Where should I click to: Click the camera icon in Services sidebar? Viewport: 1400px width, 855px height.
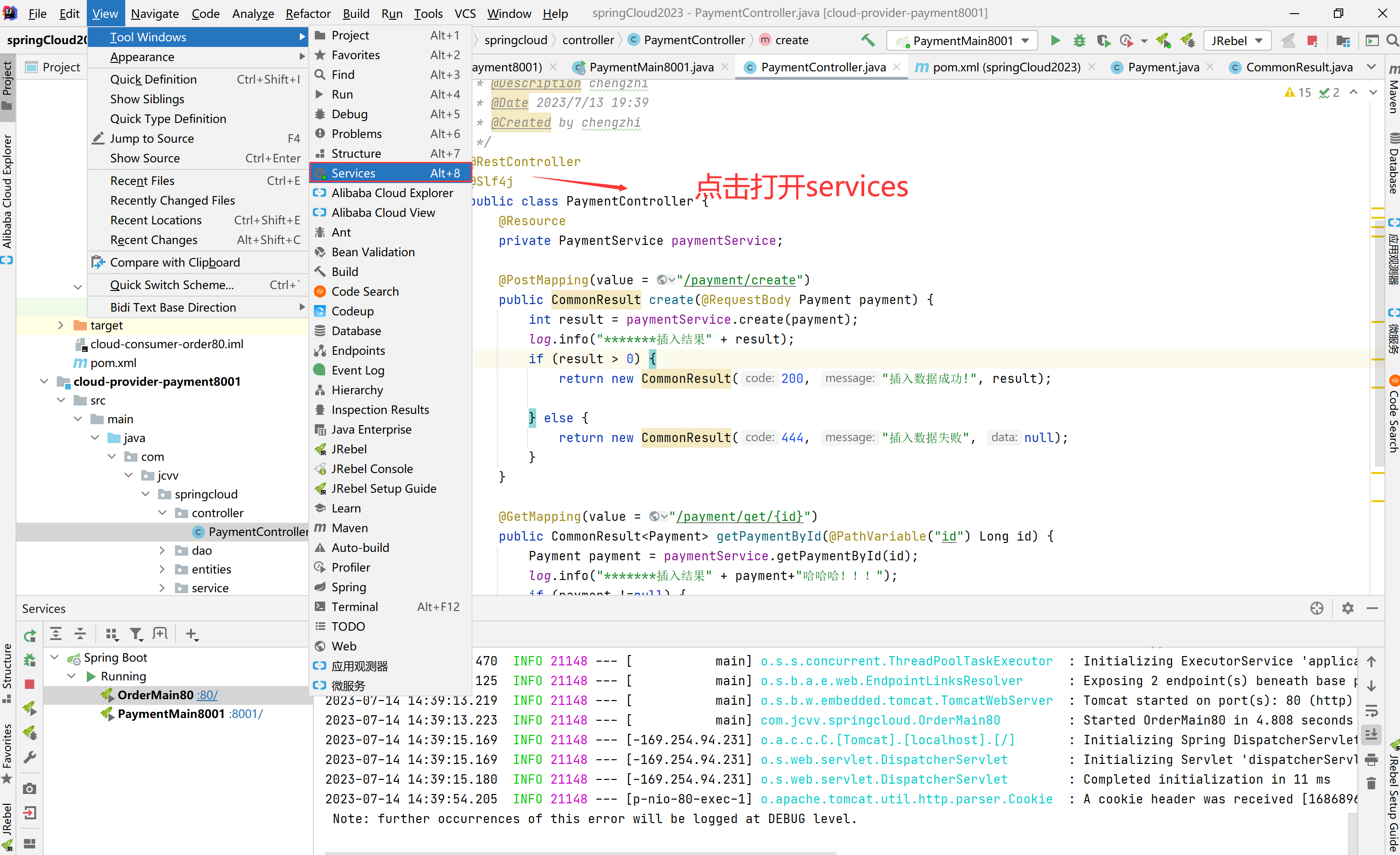pos(30,788)
